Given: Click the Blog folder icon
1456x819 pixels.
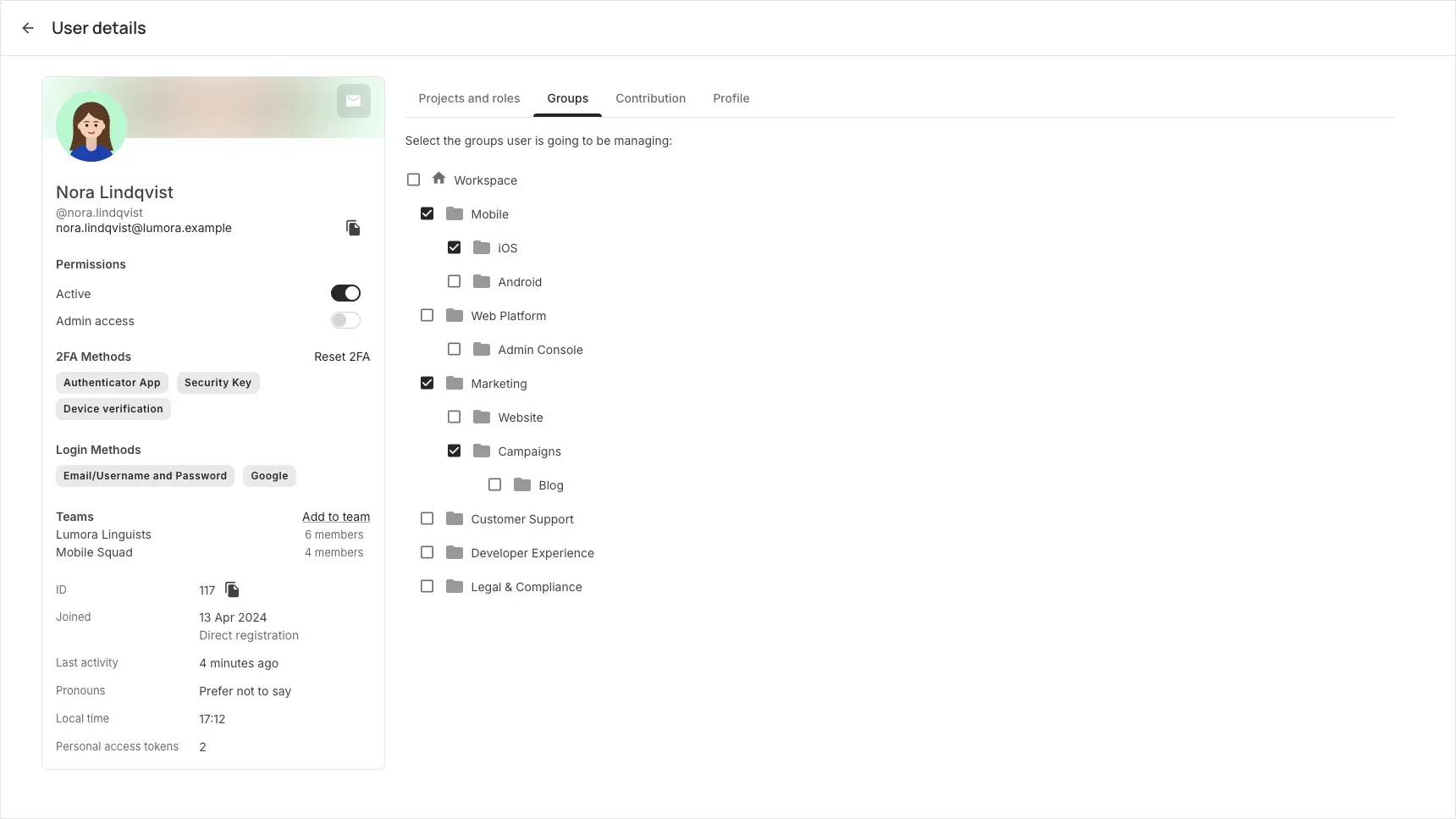Looking at the screenshot, I should tap(522, 484).
